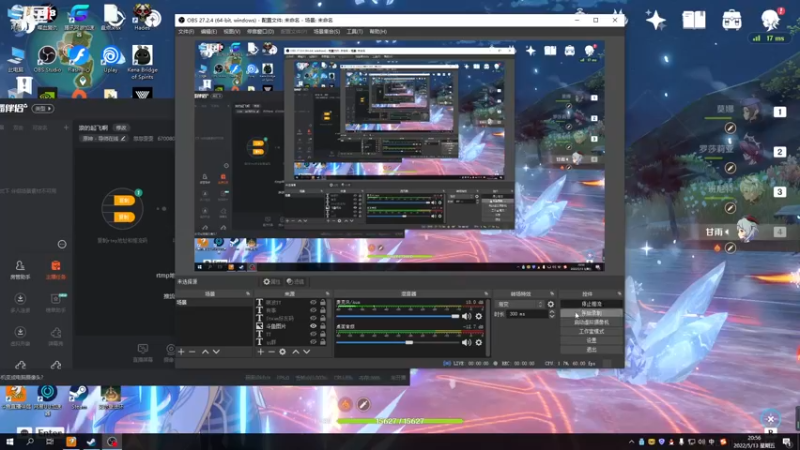Open source 属性 properties button
The image size is (800, 450).
pos(271,282)
